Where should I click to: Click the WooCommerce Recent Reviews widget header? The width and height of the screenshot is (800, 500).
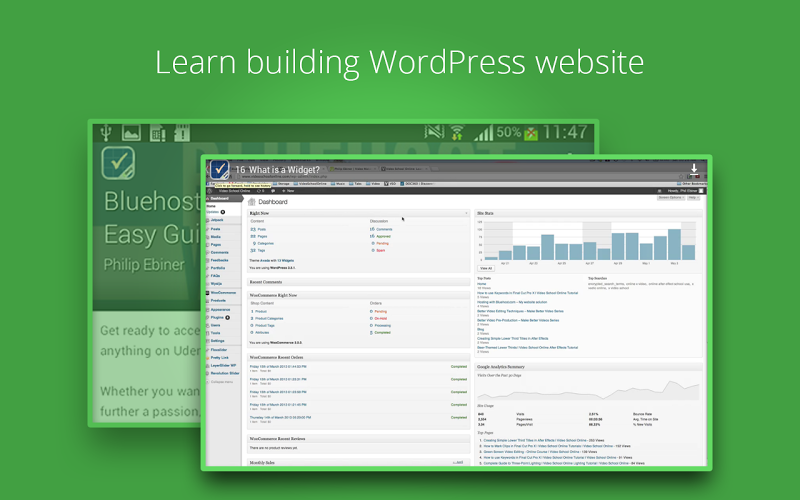tap(359, 439)
